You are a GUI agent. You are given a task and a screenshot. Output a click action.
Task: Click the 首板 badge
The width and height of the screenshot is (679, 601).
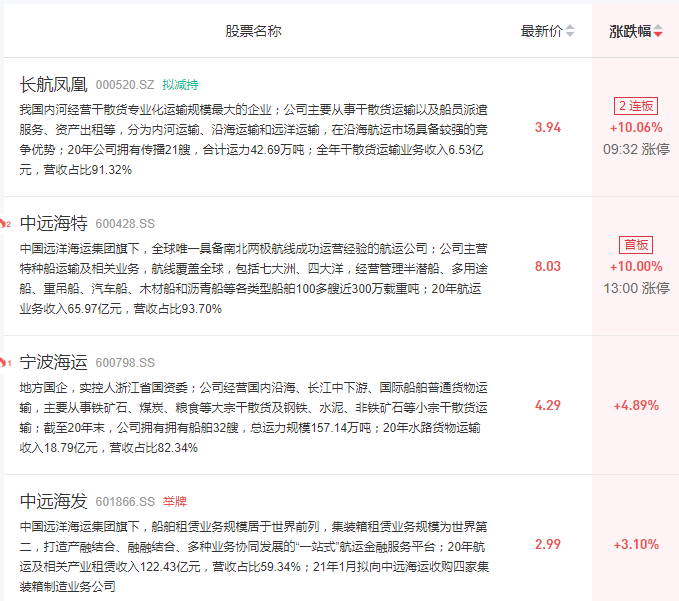[x=636, y=245]
